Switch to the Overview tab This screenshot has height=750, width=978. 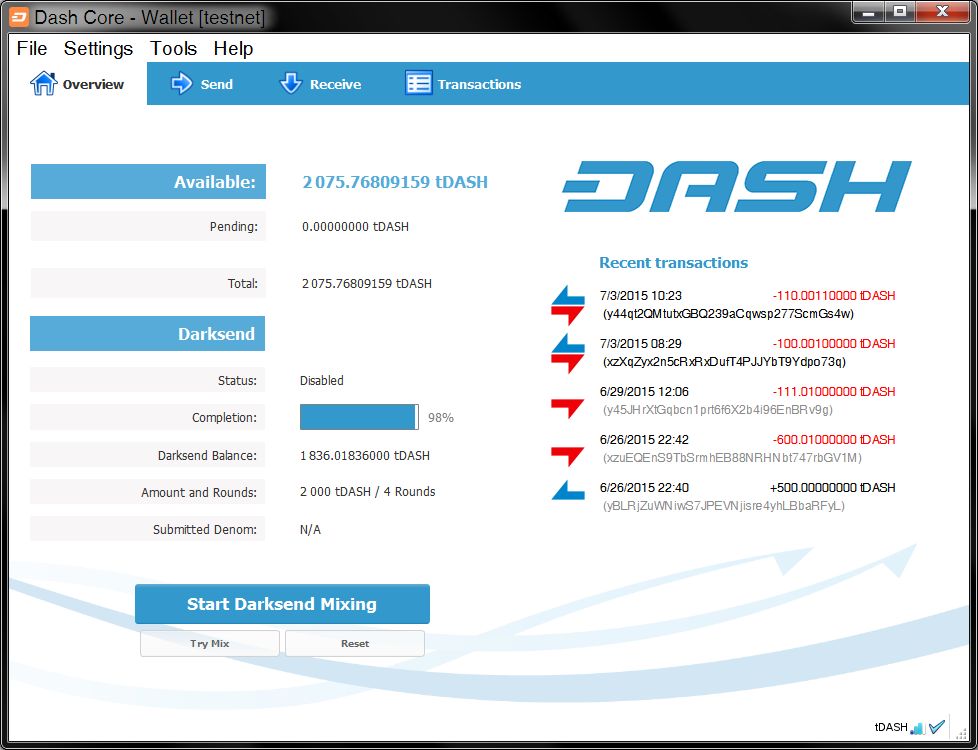78,84
